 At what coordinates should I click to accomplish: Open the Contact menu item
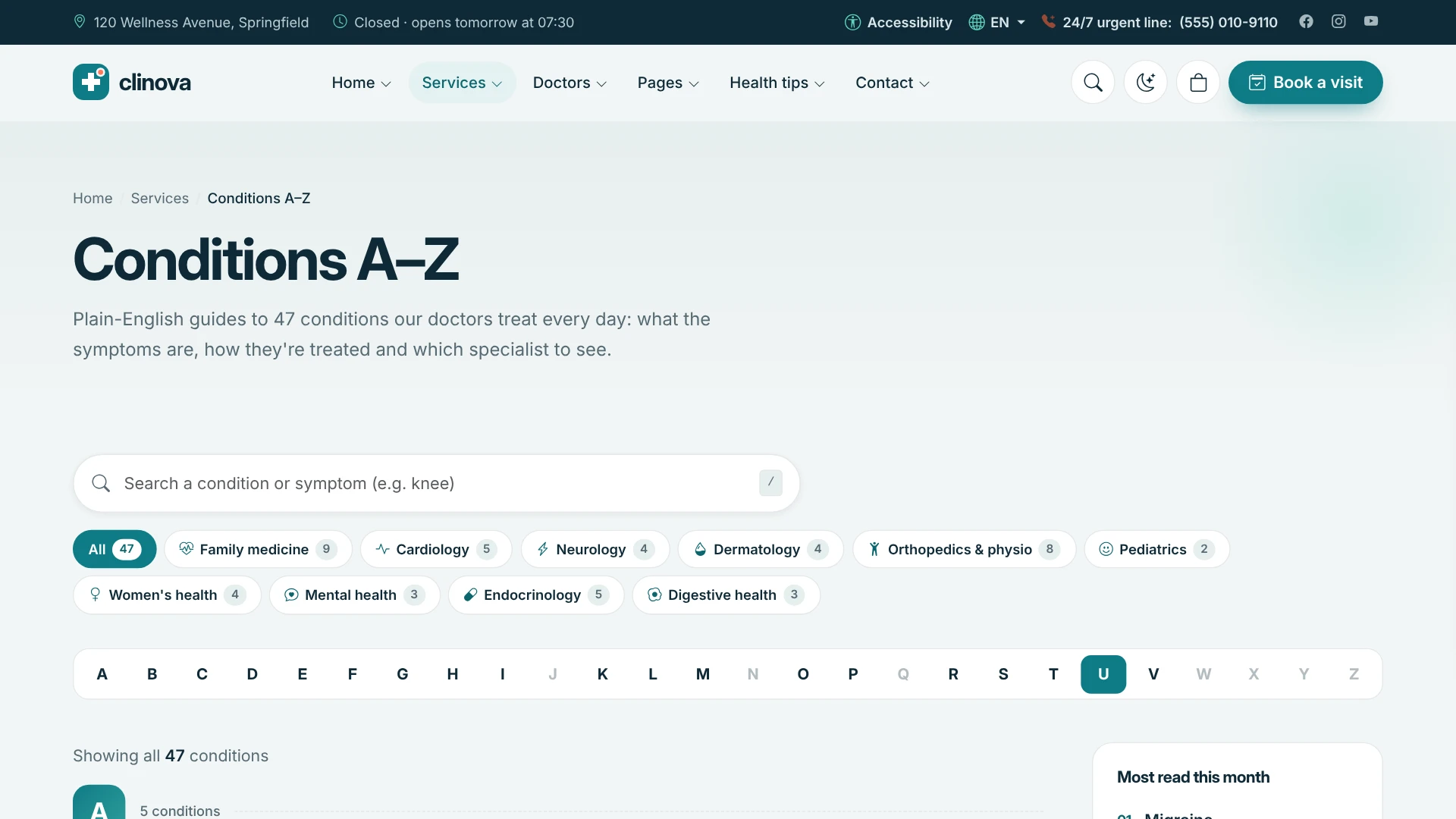click(x=892, y=83)
